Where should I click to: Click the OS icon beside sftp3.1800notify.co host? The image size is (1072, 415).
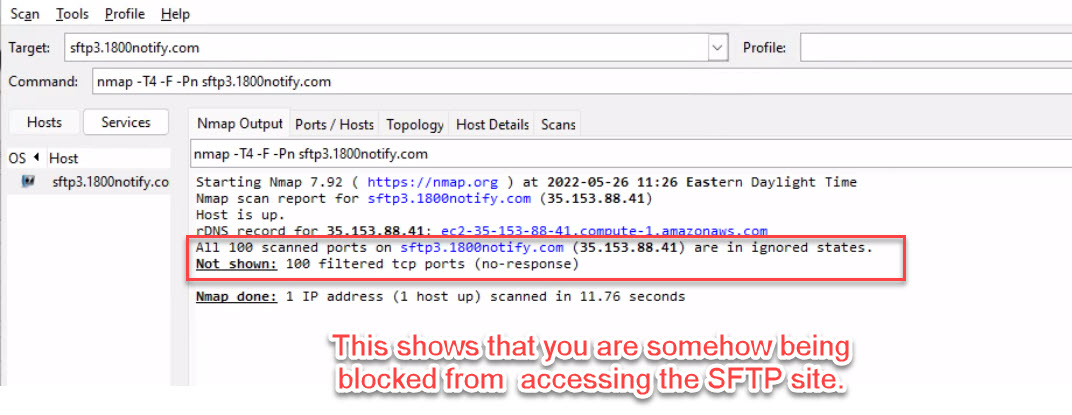click(x=30, y=182)
